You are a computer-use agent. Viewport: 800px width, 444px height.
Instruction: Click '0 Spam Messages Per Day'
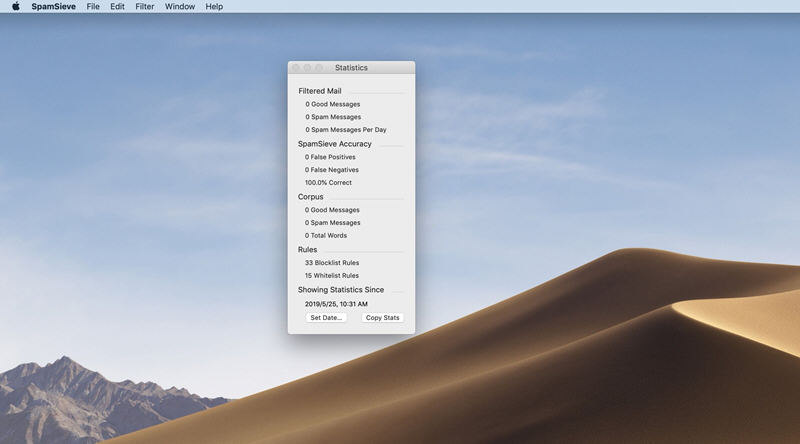click(346, 130)
